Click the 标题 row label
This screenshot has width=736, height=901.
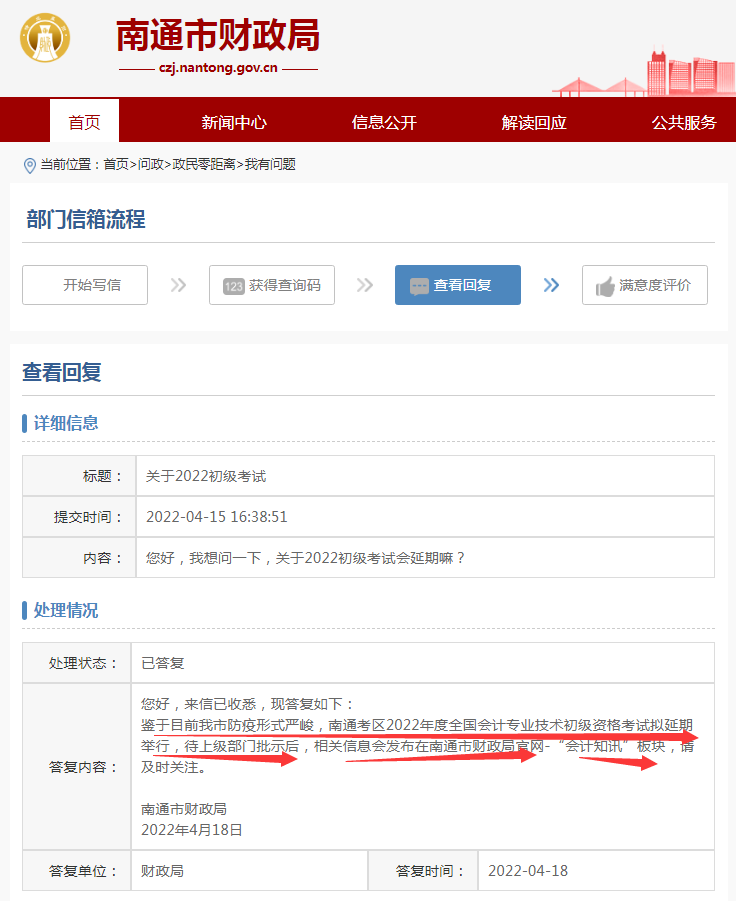click(103, 476)
